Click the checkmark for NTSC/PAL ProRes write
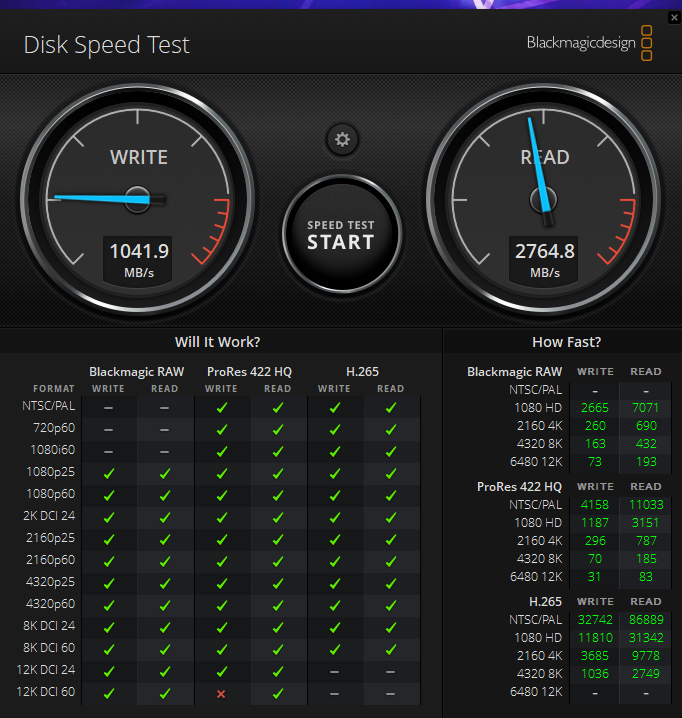 point(222,408)
